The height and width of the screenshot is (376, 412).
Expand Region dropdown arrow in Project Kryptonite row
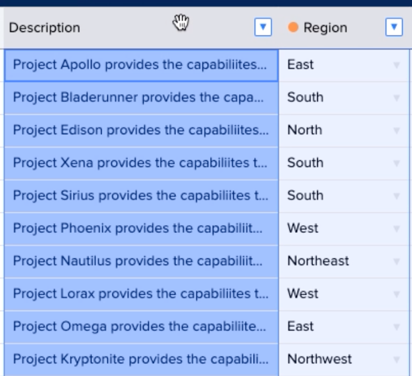point(396,359)
